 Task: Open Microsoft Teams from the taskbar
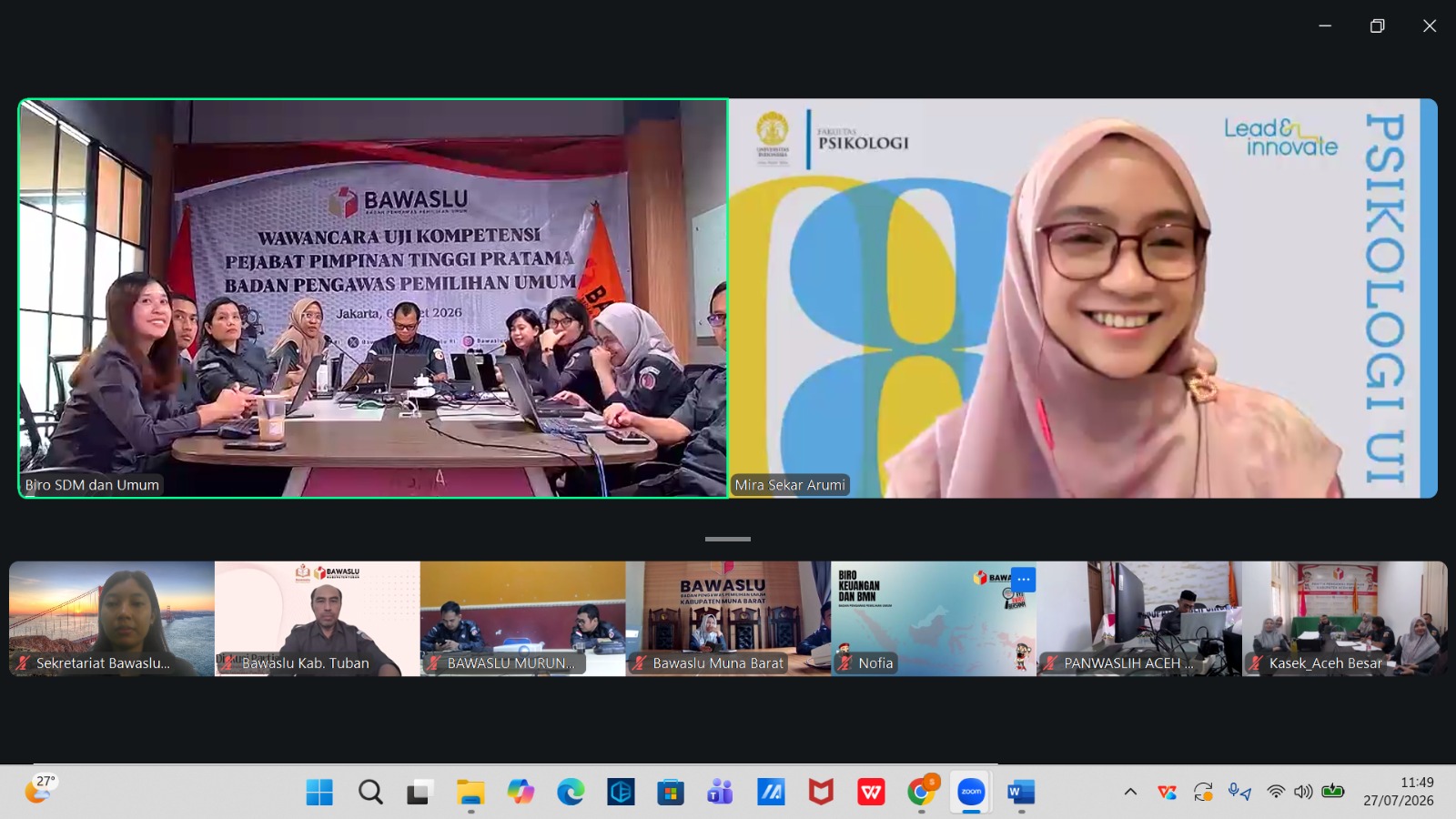coord(721,793)
